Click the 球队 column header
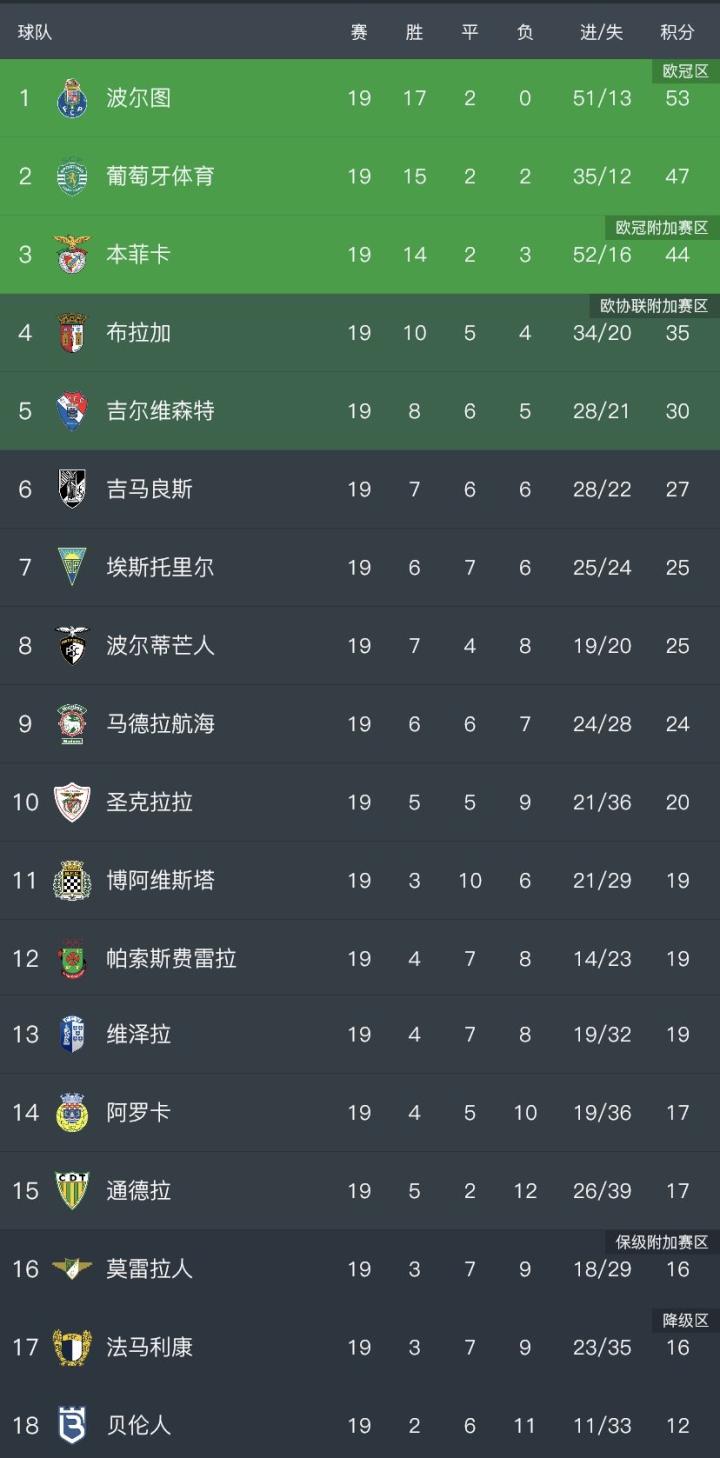 tap(35, 32)
